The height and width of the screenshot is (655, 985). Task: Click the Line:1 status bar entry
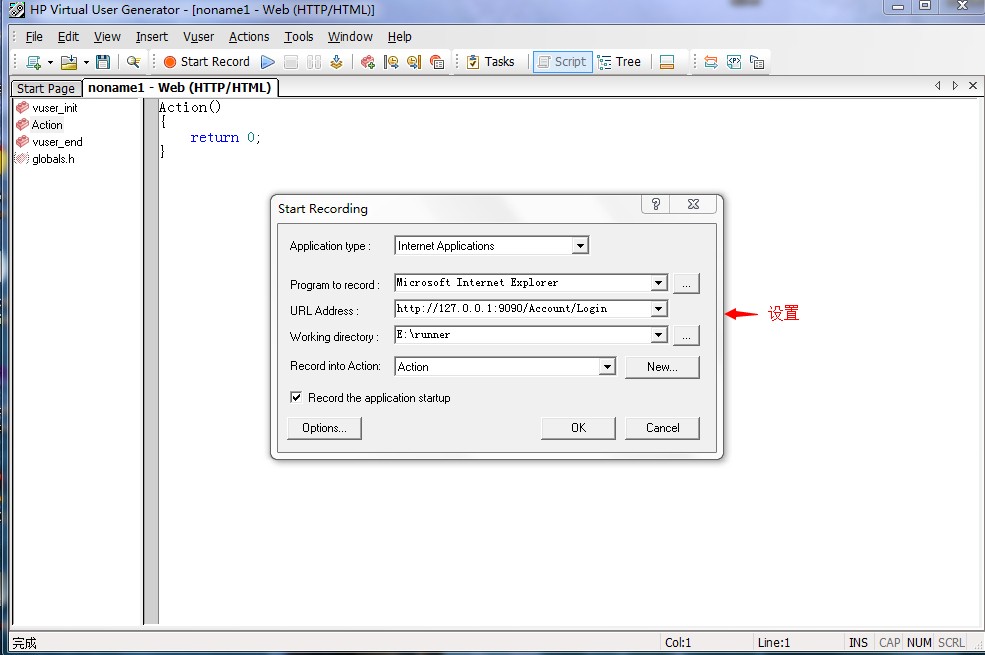click(x=773, y=642)
